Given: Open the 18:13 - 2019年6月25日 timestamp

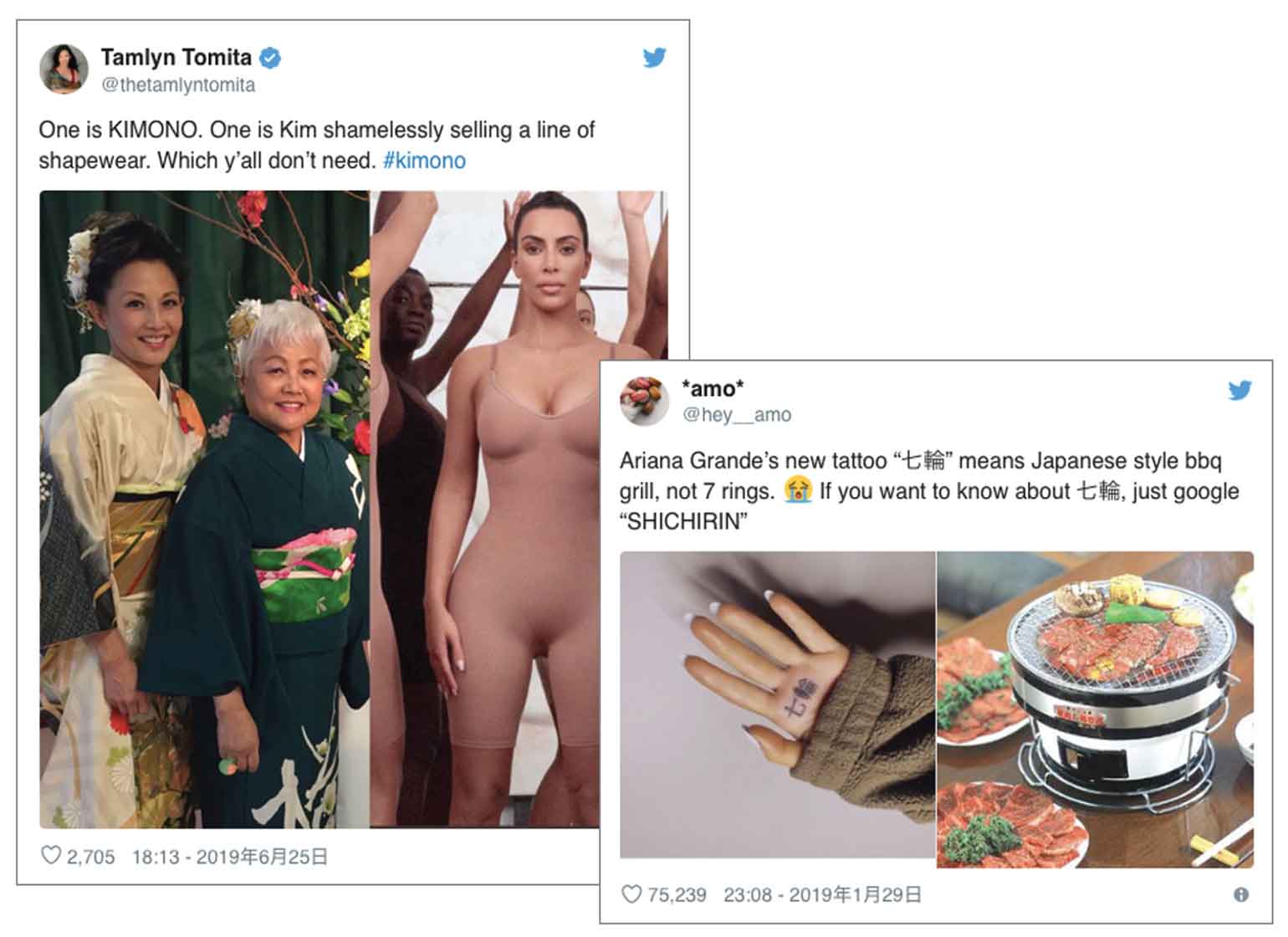Looking at the screenshot, I should (230, 857).
